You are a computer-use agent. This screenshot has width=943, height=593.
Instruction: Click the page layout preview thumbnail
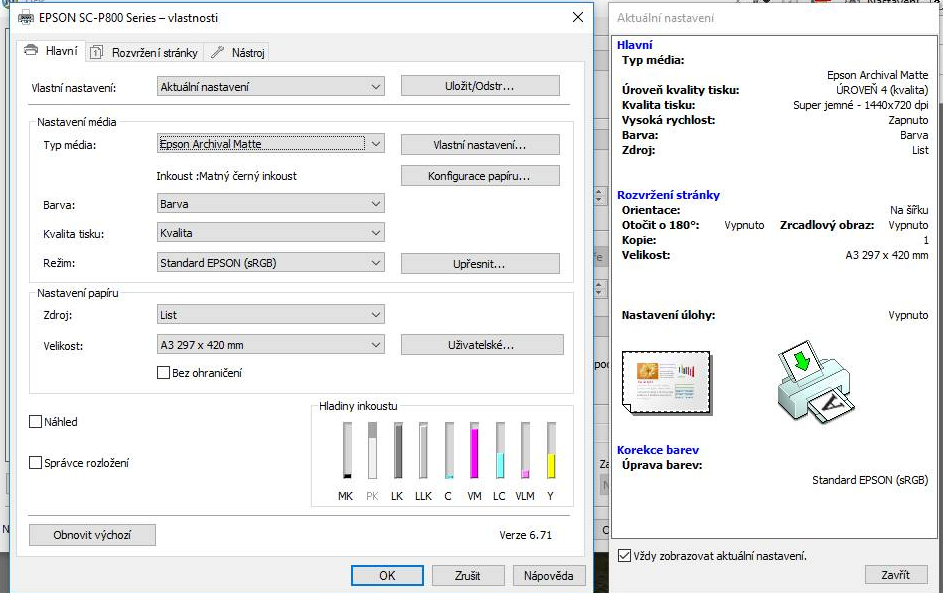[x=667, y=383]
